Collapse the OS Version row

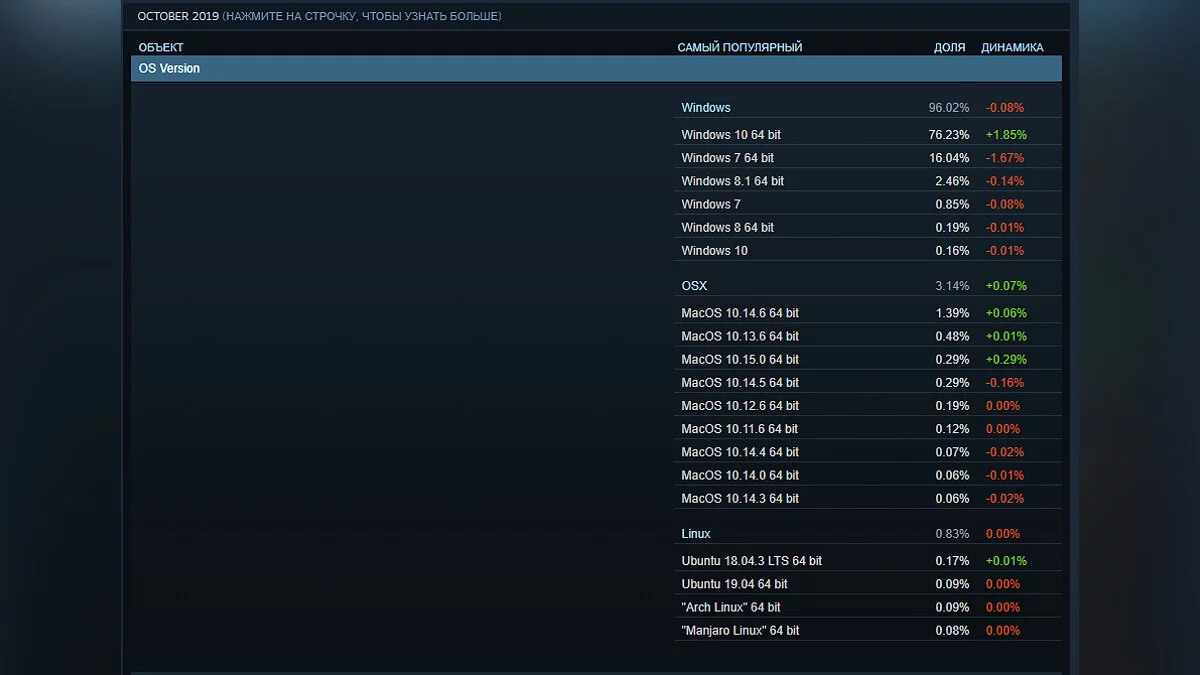[x=596, y=68]
